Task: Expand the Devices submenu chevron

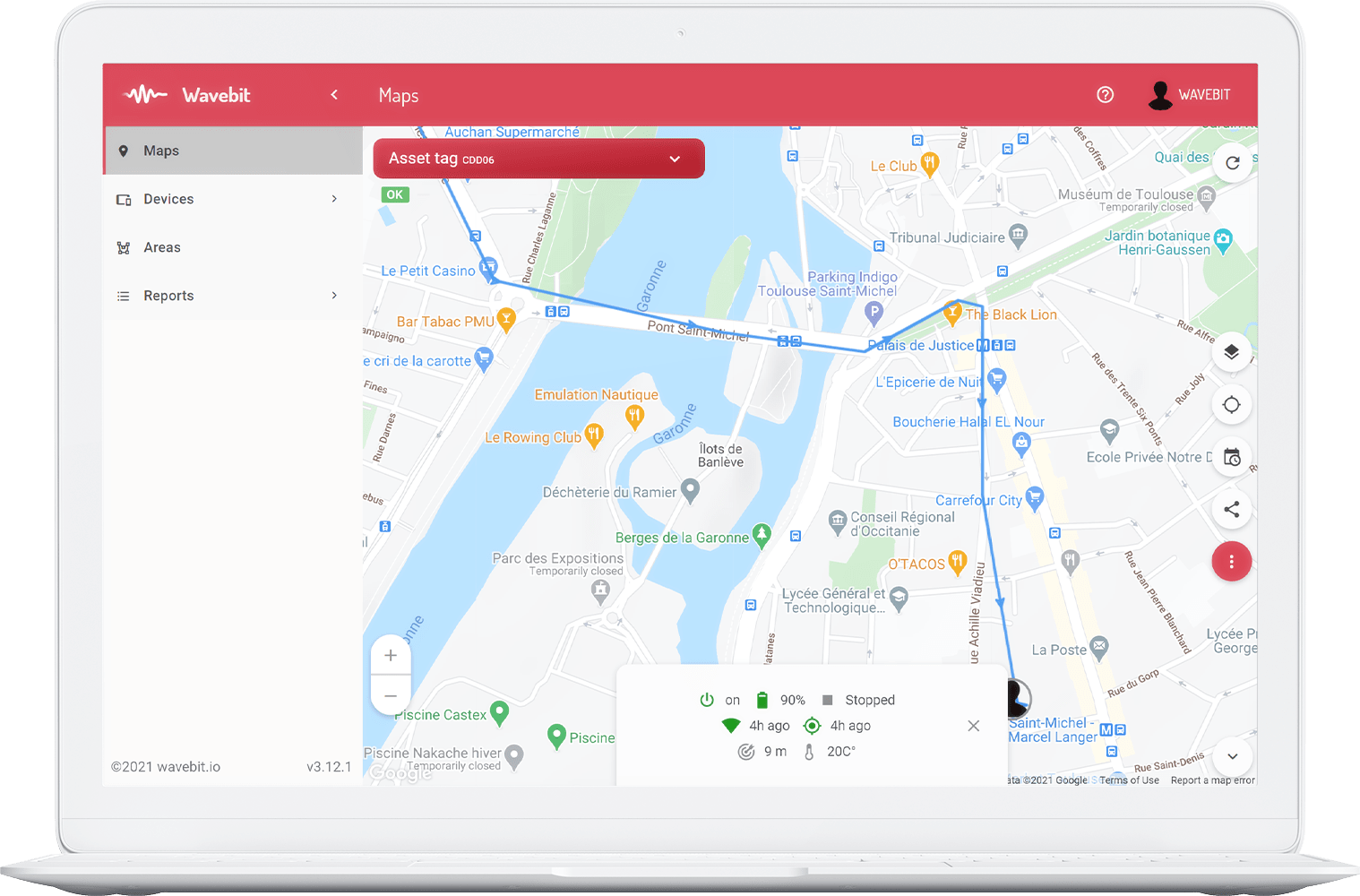Action: (x=334, y=199)
